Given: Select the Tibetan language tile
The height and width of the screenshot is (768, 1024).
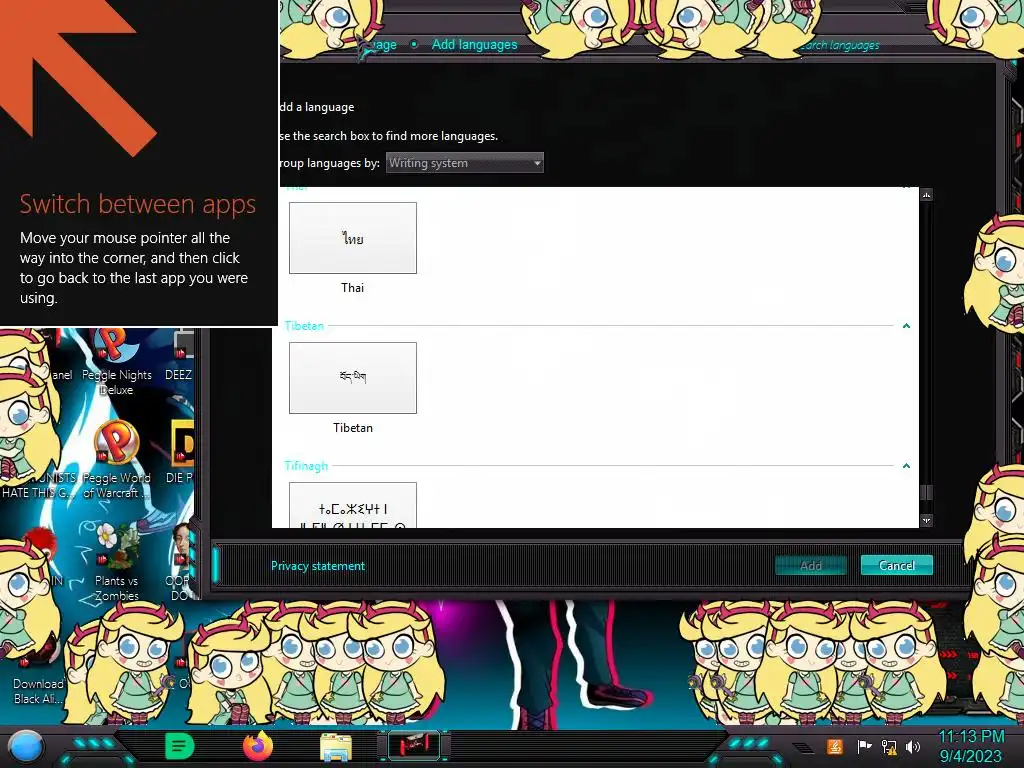Looking at the screenshot, I should click(353, 377).
